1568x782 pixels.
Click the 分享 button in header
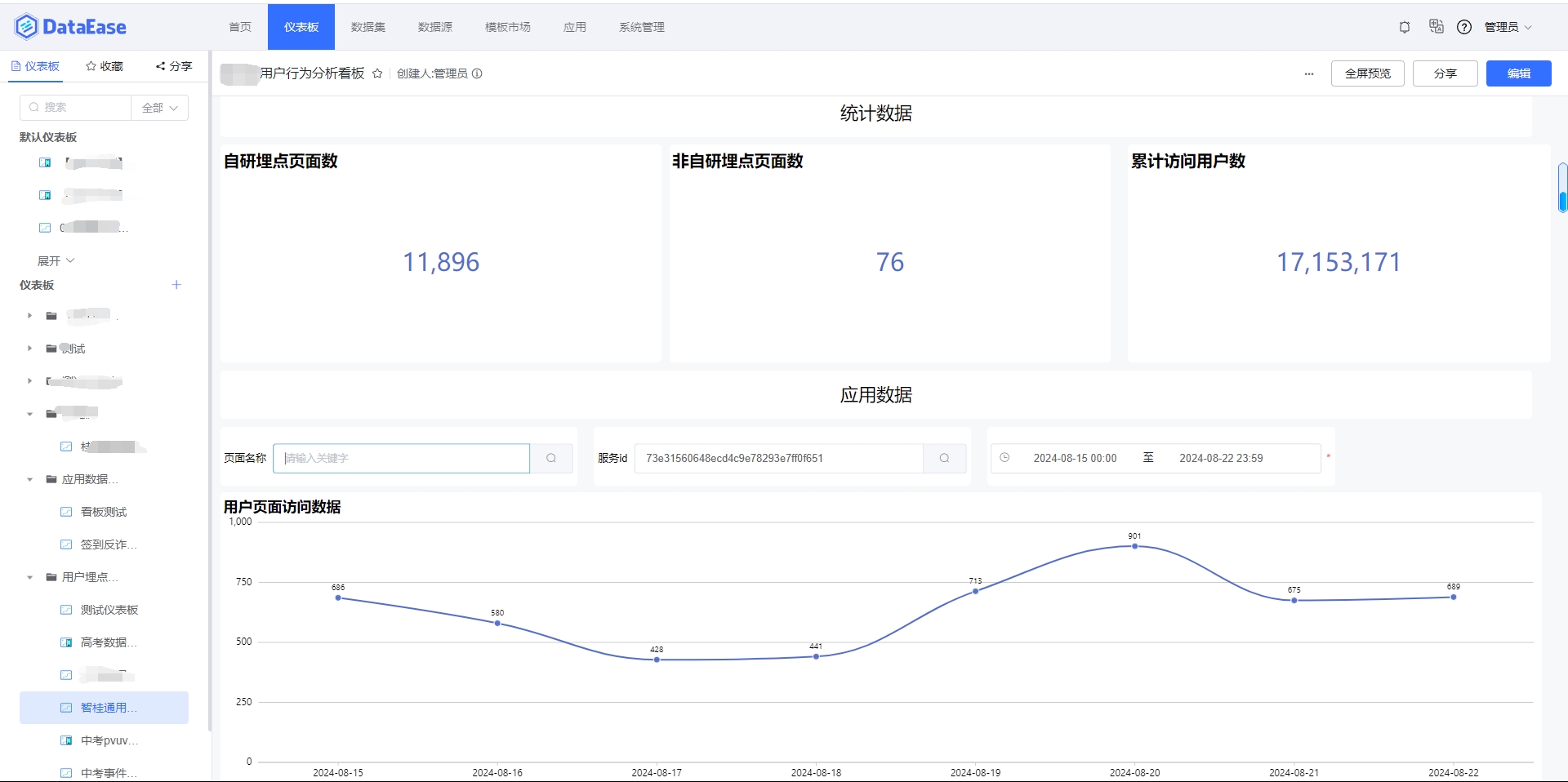(1445, 73)
